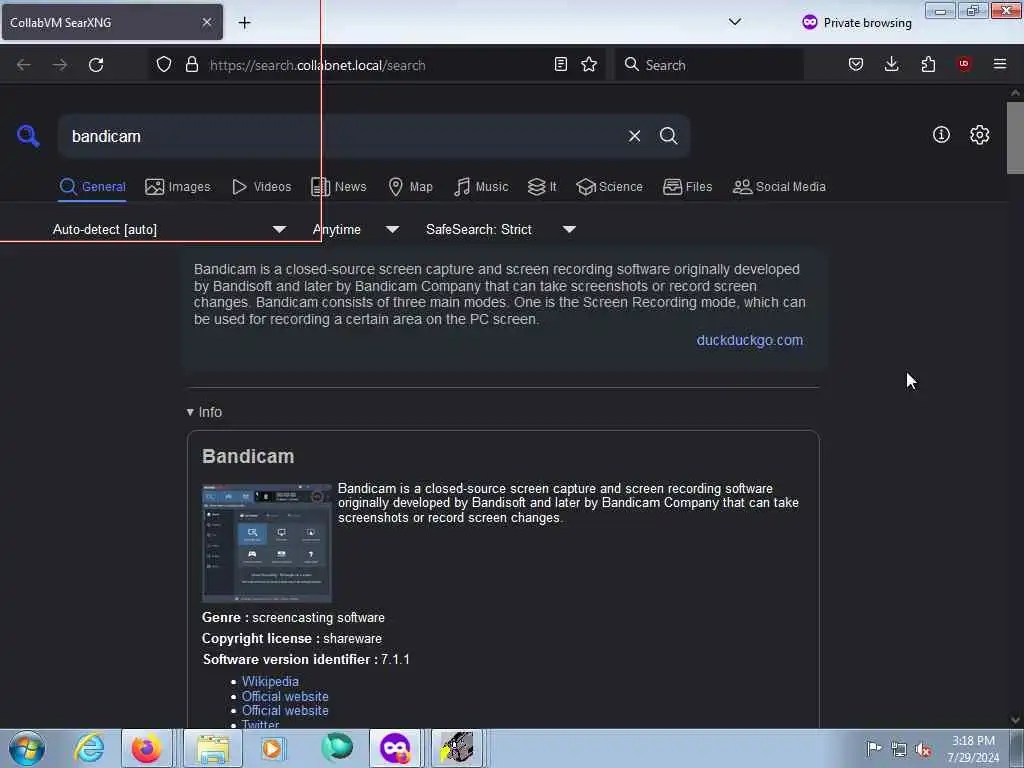Open Action Center flag tray icon
This screenshot has width=1024, height=768.
pos(874,748)
